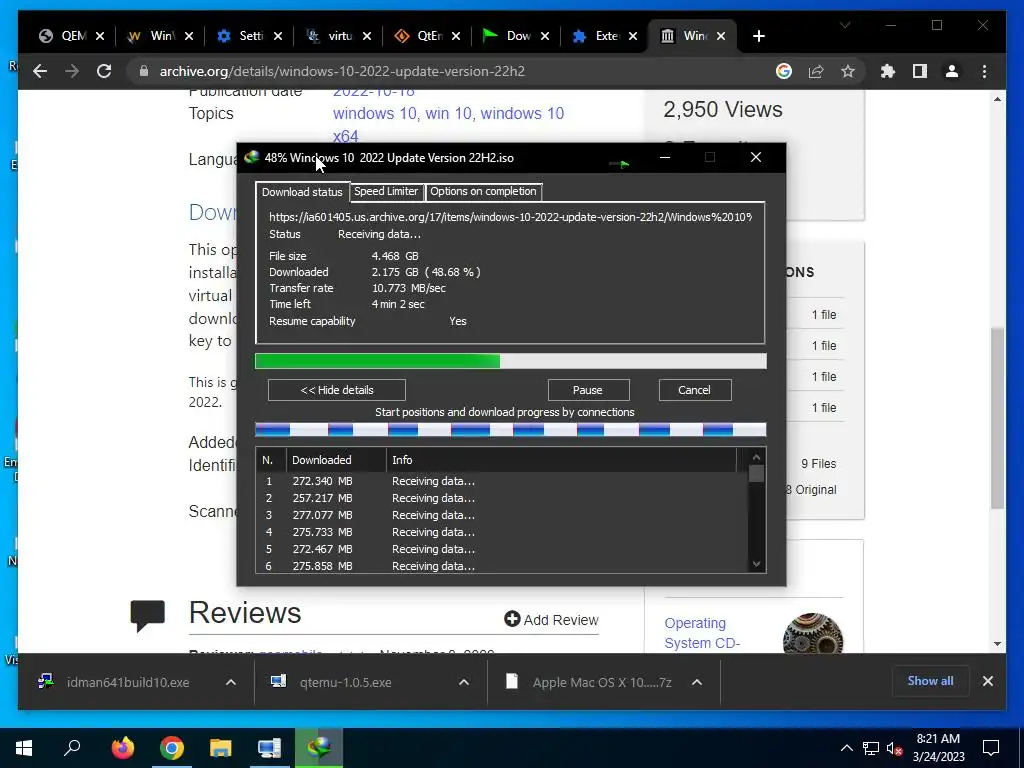Image resolution: width=1024 pixels, height=768 pixels.
Task: Click the overall download progress bar
Action: click(510, 361)
